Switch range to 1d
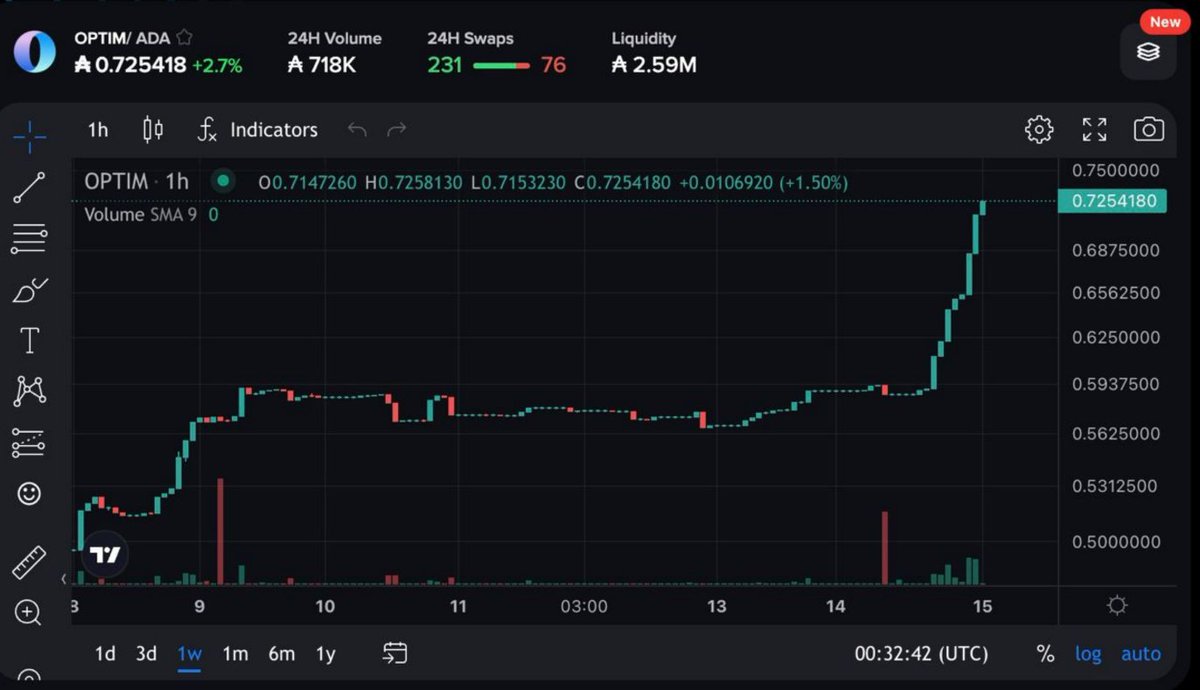 (105, 654)
